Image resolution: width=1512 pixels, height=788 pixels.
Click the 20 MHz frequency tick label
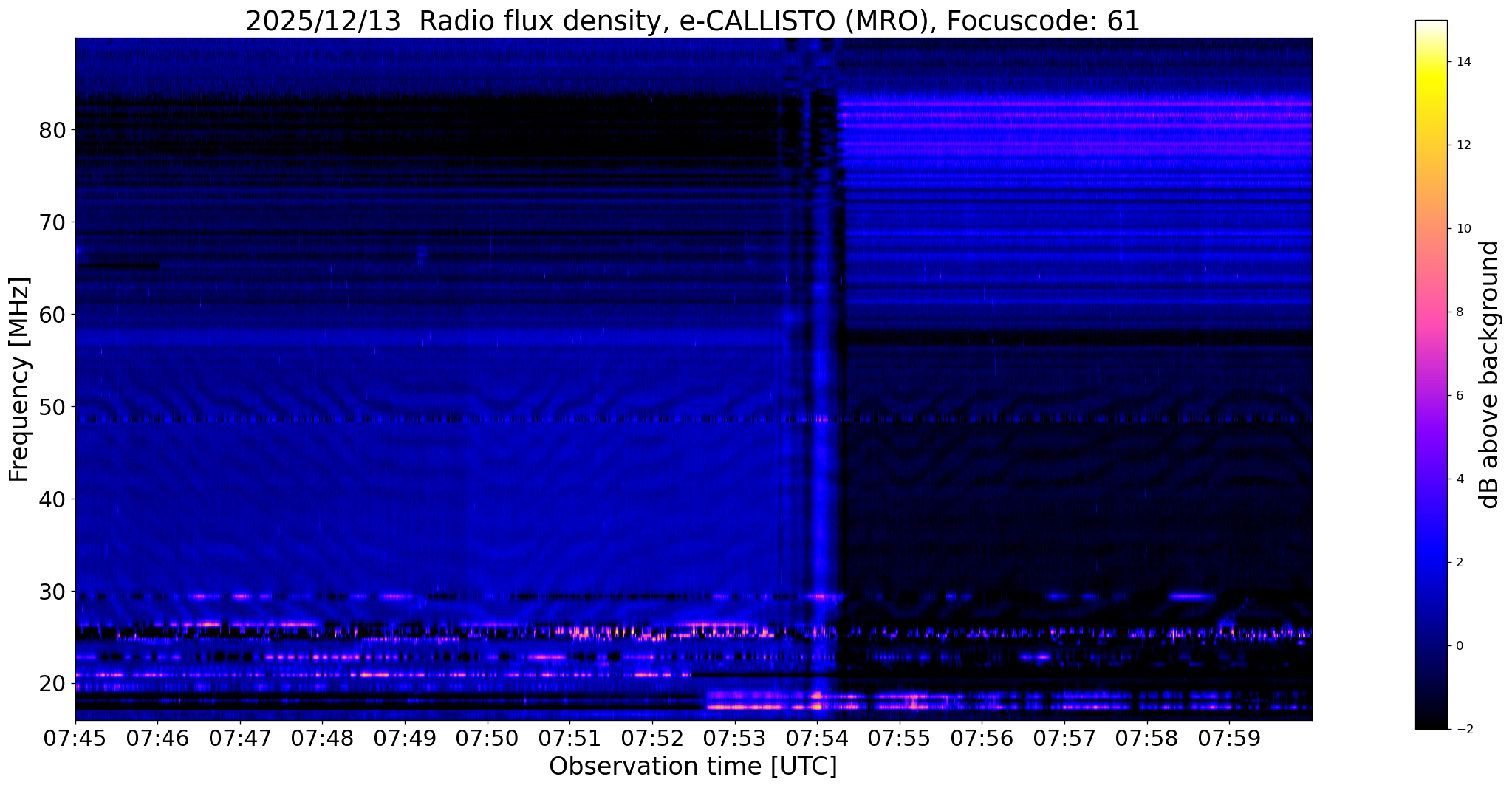(x=52, y=684)
